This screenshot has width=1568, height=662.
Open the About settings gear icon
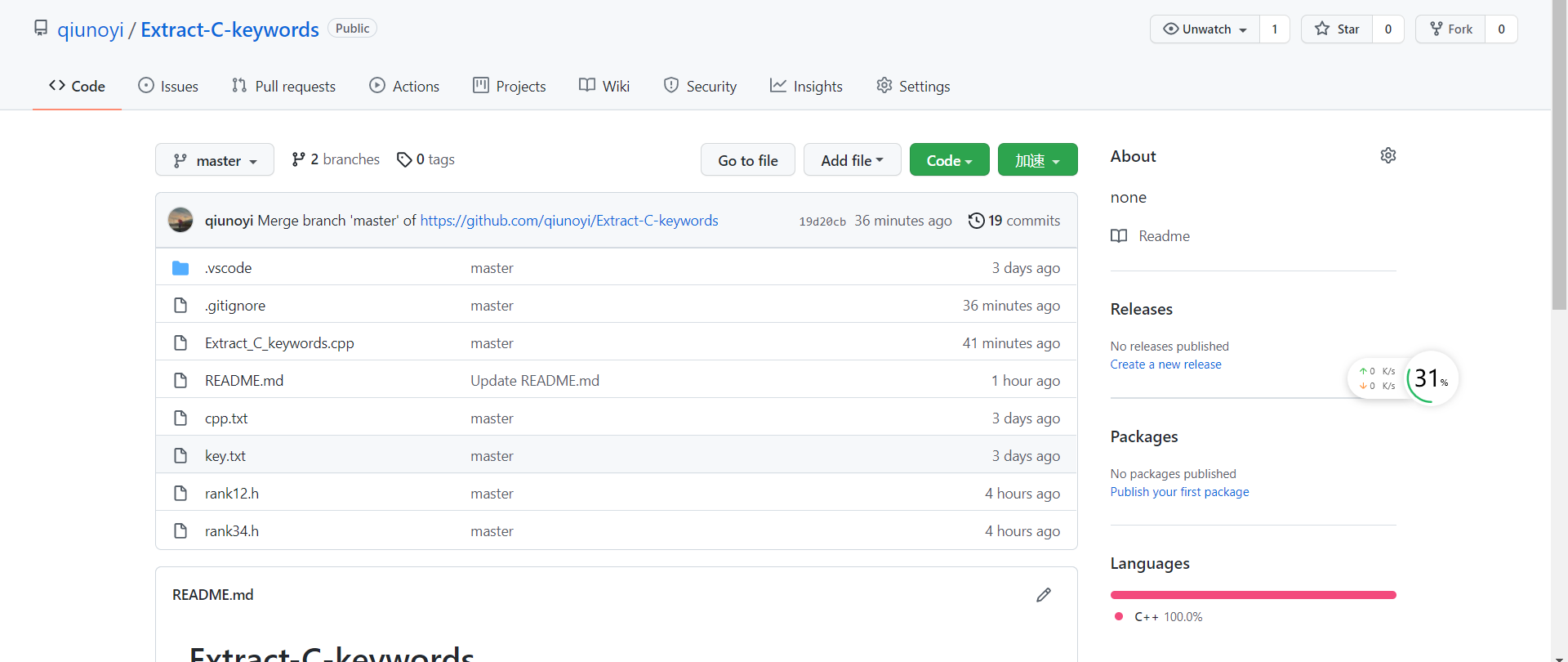1388,155
